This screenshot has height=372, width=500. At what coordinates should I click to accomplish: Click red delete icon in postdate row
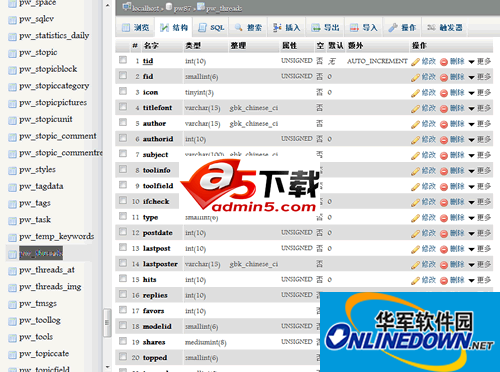444,234
